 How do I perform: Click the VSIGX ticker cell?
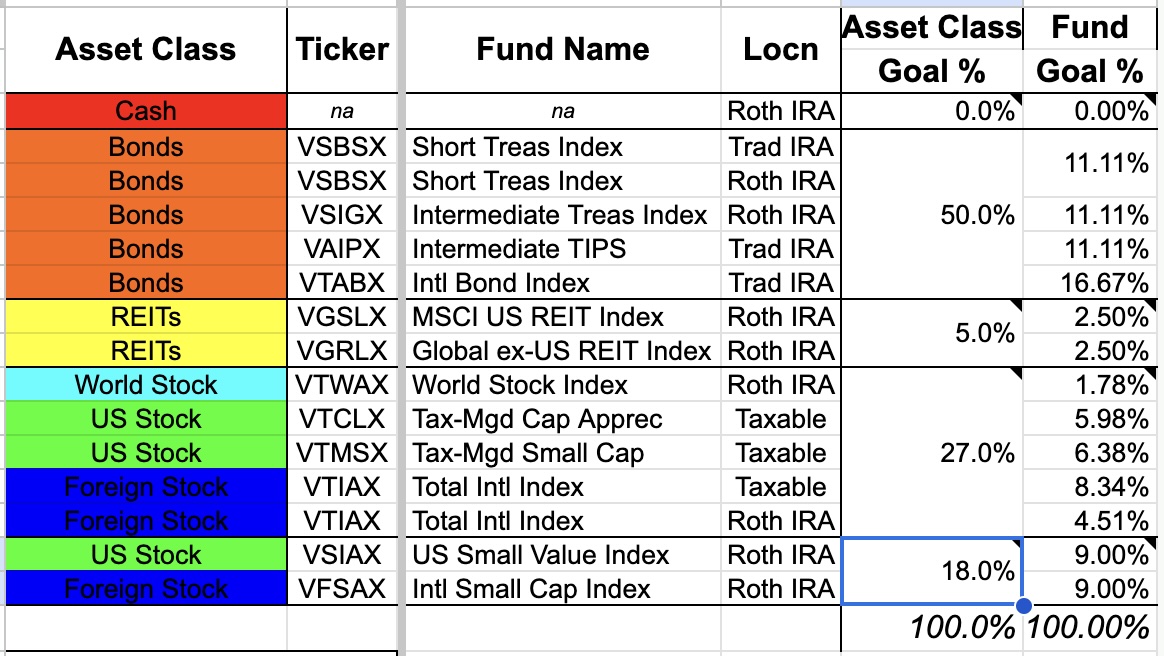point(342,215)
